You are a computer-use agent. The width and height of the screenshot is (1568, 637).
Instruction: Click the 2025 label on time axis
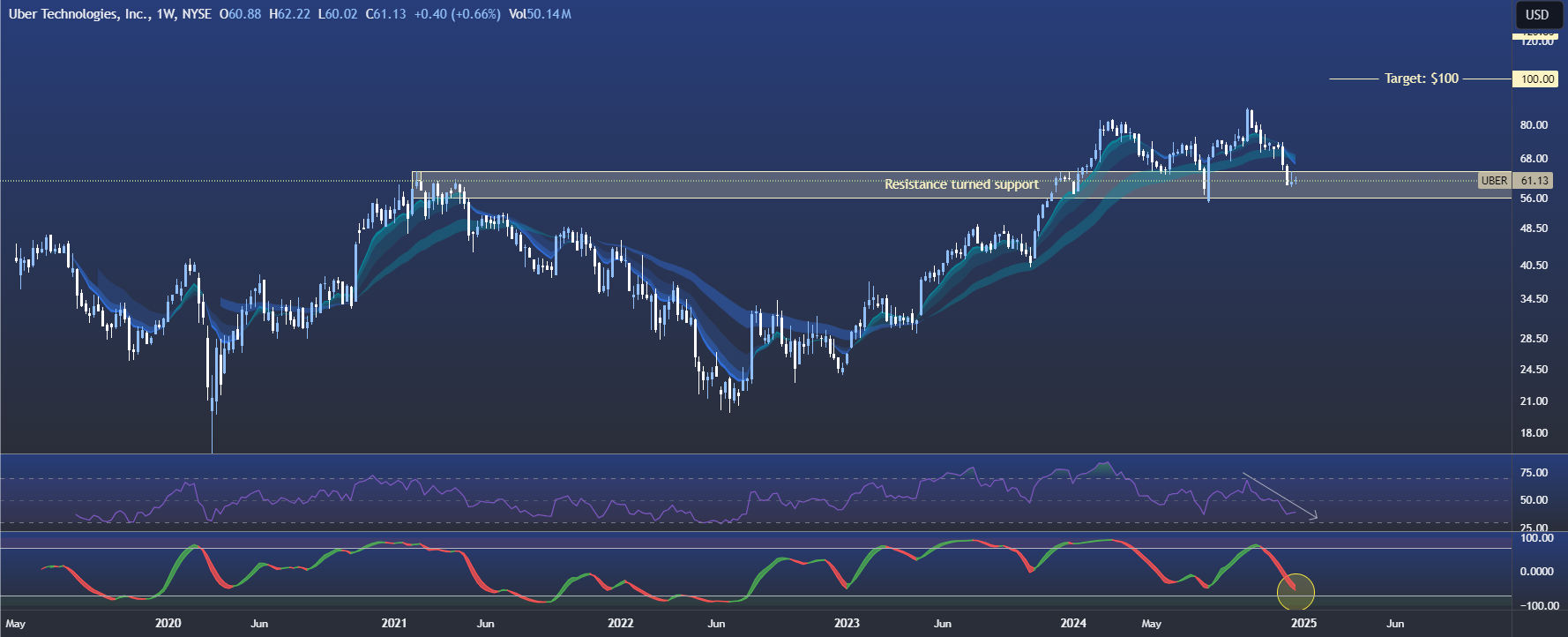click(x=1303, y=623)
